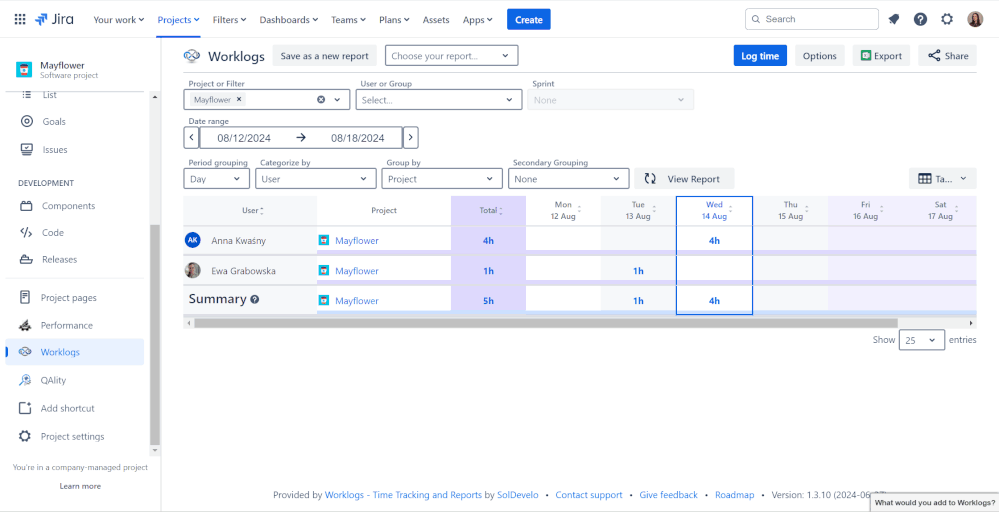999x512 pixels.
Task: Click Anna Kwaśny's AK avatar
Action: click(x=192, y=240)
